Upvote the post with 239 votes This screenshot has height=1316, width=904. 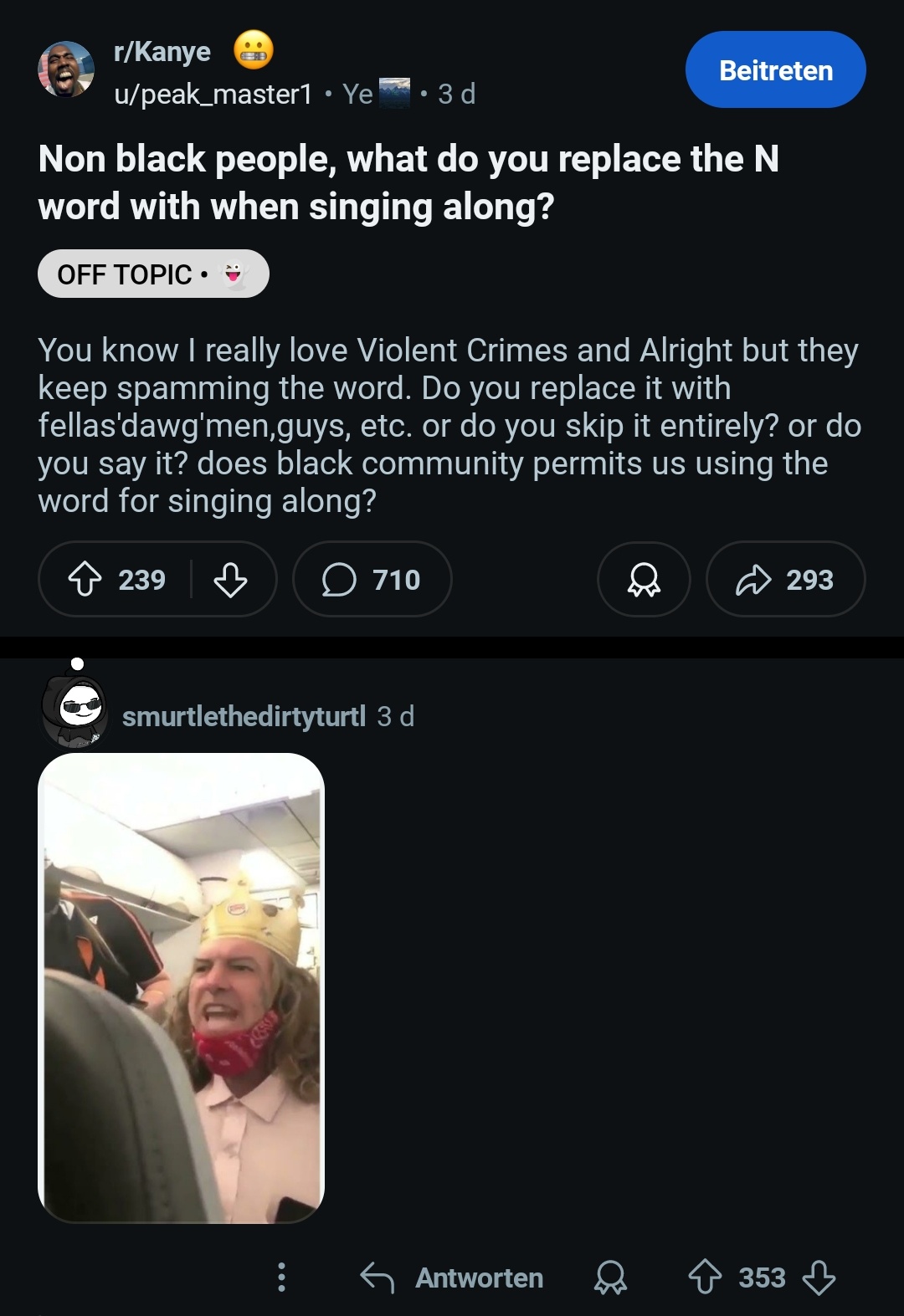85,579
